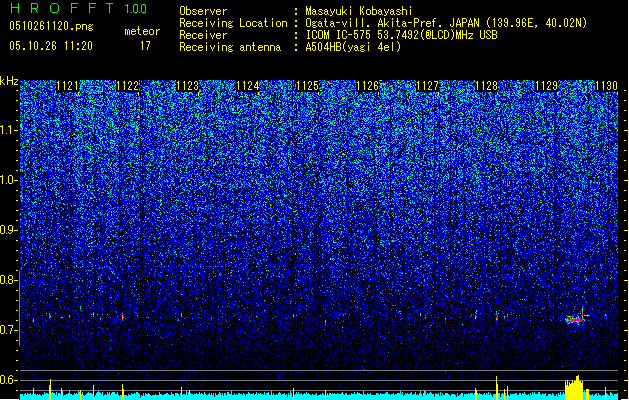Click the Receiving Location label
This screenshot has height=400, width=629.
pos(233,23)
